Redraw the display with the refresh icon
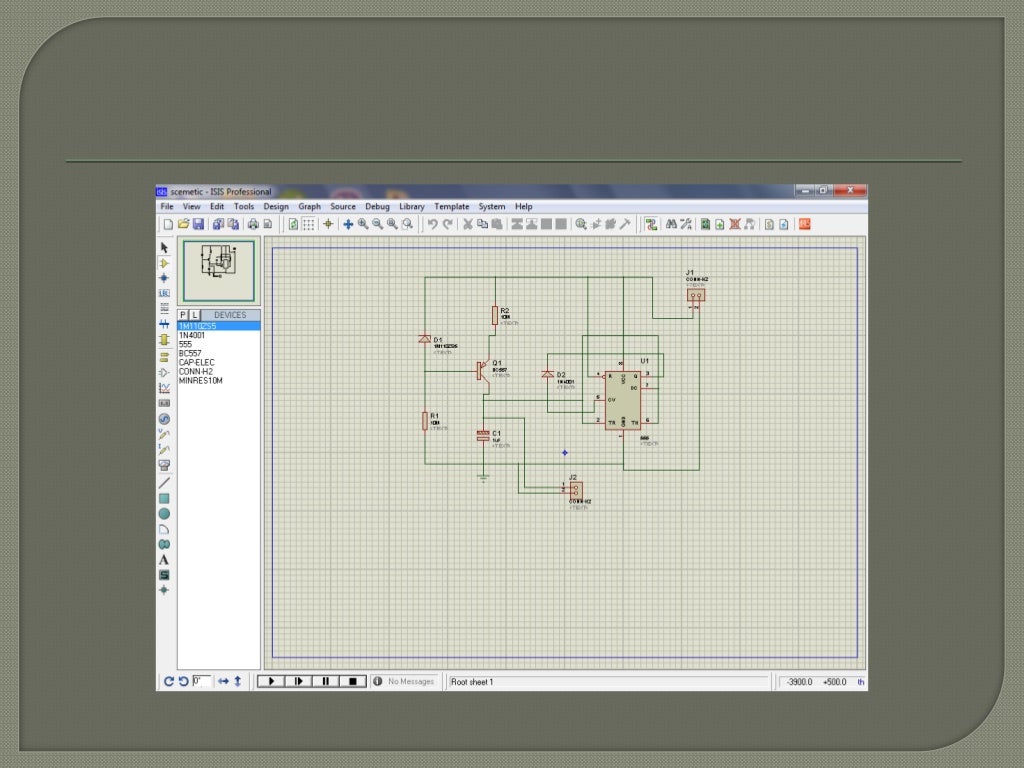The width and height of the screenshot is (1024, 768). (293, 225)
